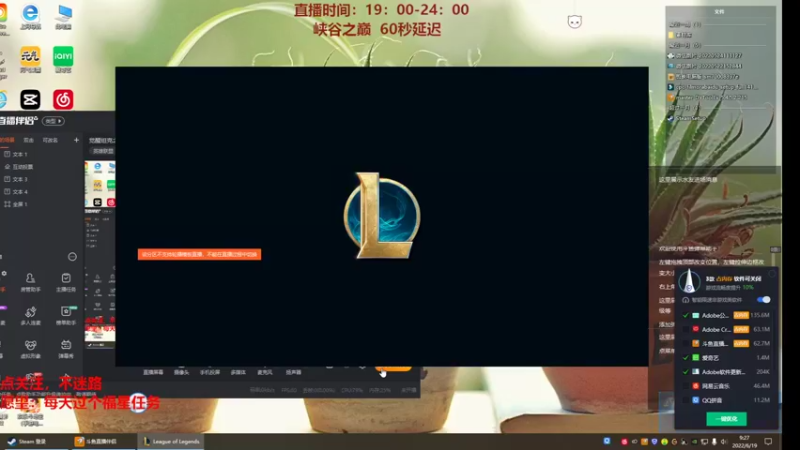This screenshot has height=450, width=800.
Task: Open the Steam Setup file icon in documents widget
Action: click(x=671, y=118)
